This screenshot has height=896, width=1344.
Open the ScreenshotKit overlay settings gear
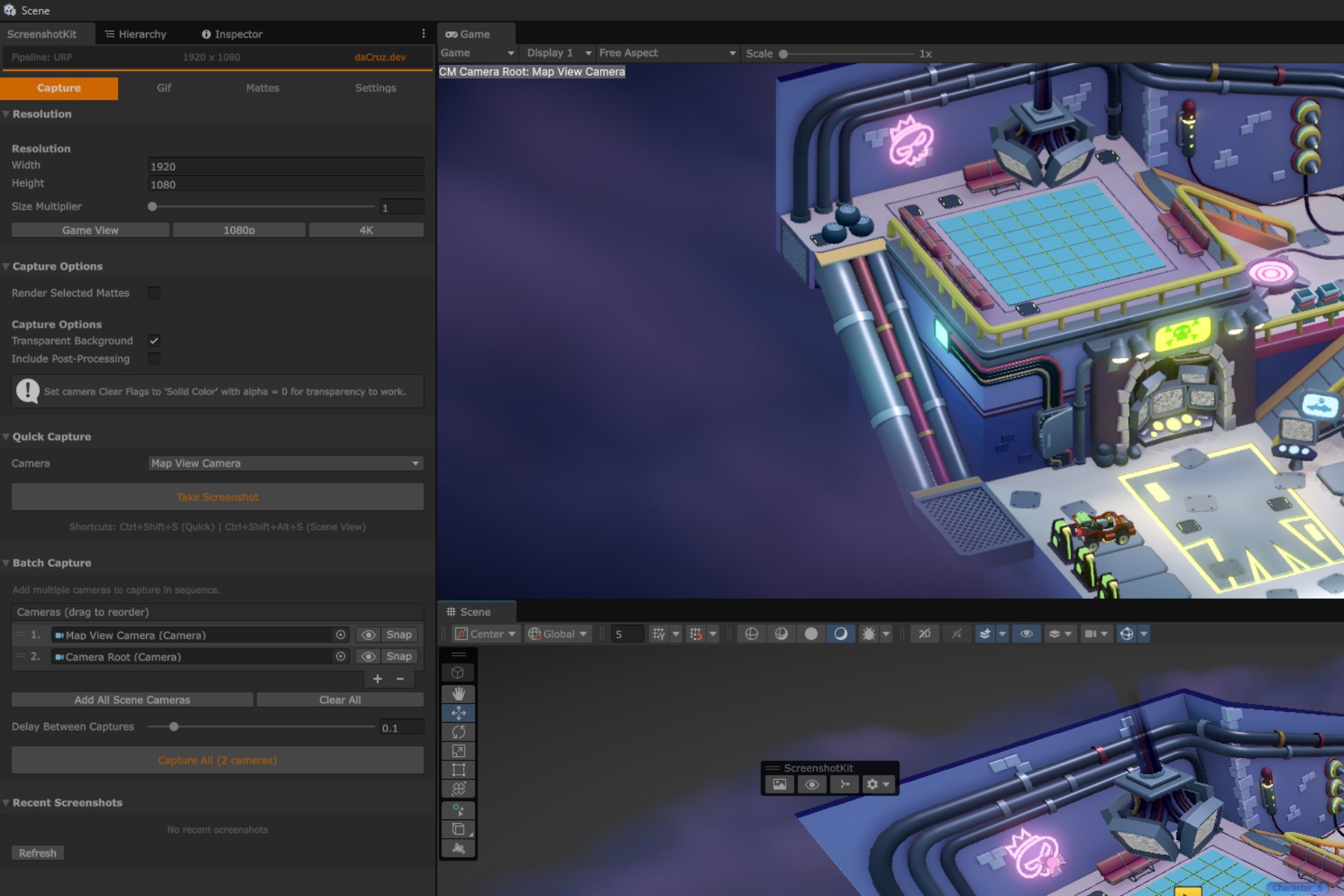point(873,784)
